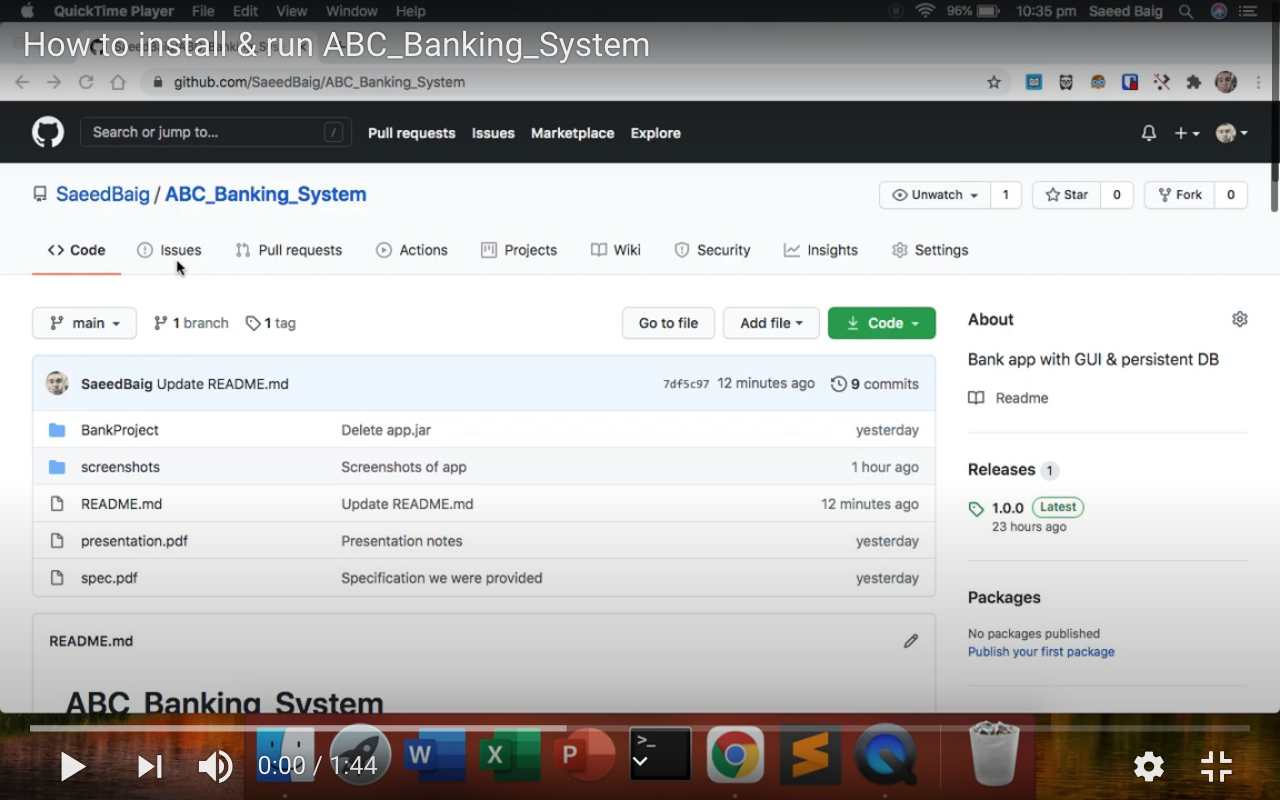
Task: Edit README with the pencil icon
Action: point(911,641)
